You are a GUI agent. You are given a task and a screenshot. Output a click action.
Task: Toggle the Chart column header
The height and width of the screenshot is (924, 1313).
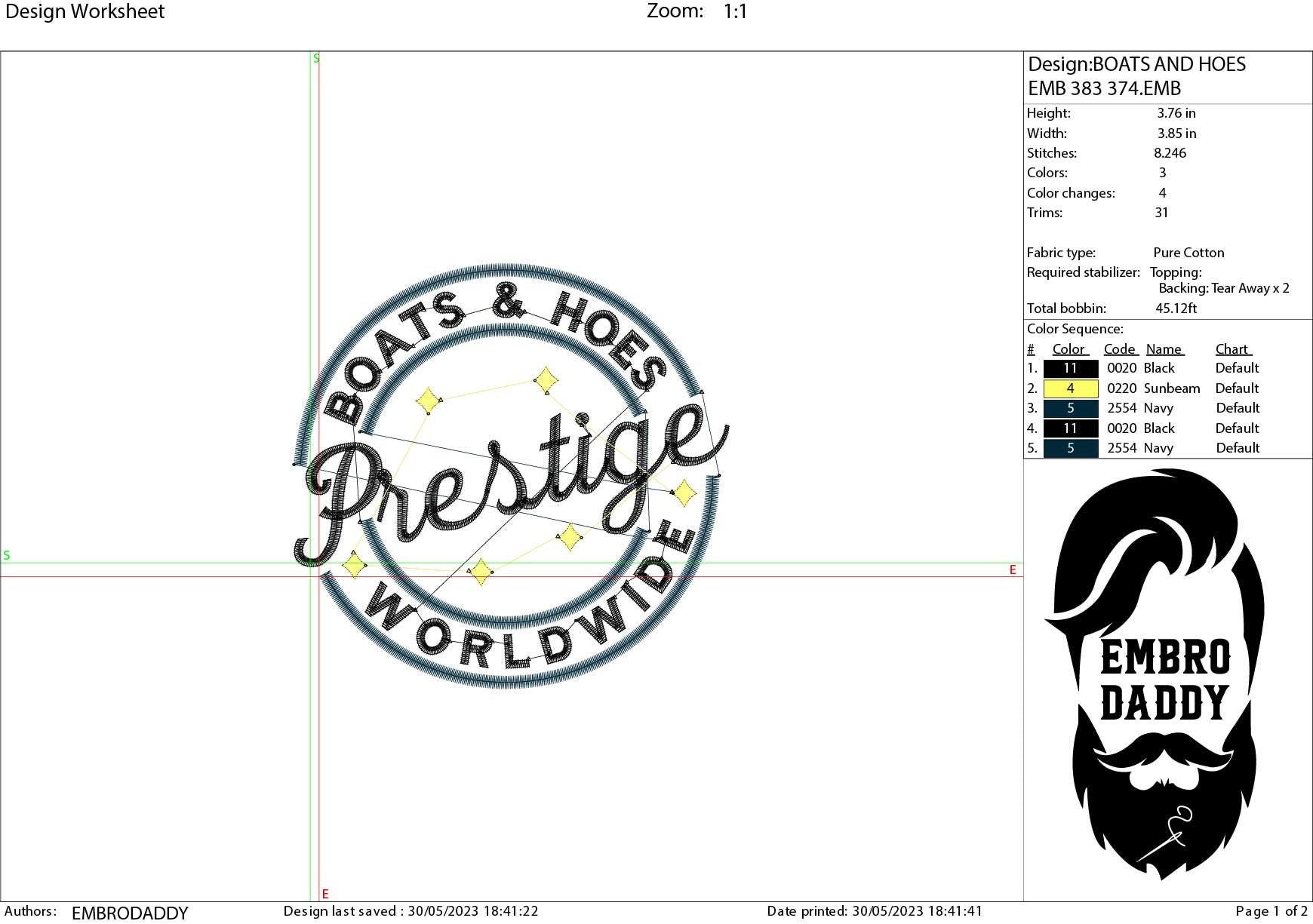pyautogui.click(x=1233, y=348)
